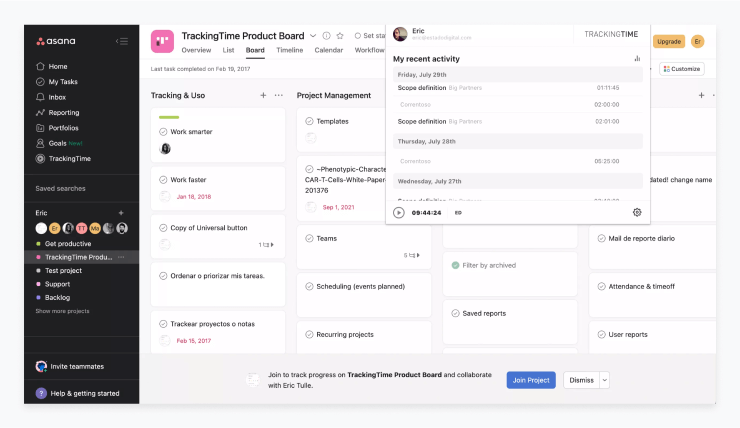This screenshot has width=740, height=428.
Task: Mark Work faster task complete
Action: tap(163, 180)
